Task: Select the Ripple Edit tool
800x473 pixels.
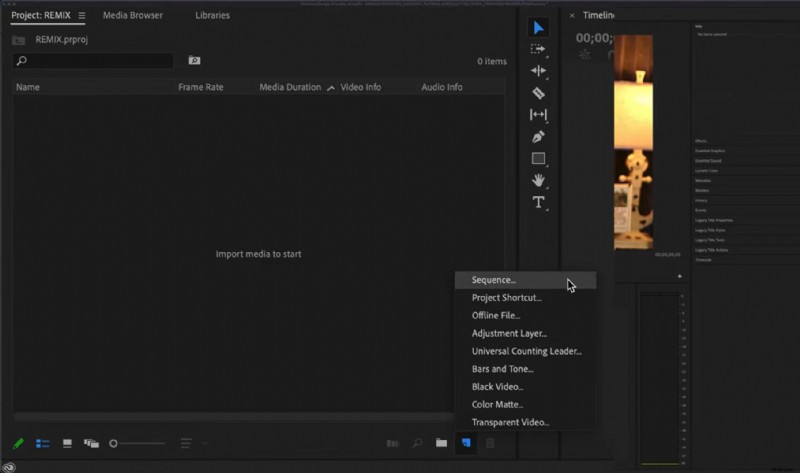Action: pos(538,71)
